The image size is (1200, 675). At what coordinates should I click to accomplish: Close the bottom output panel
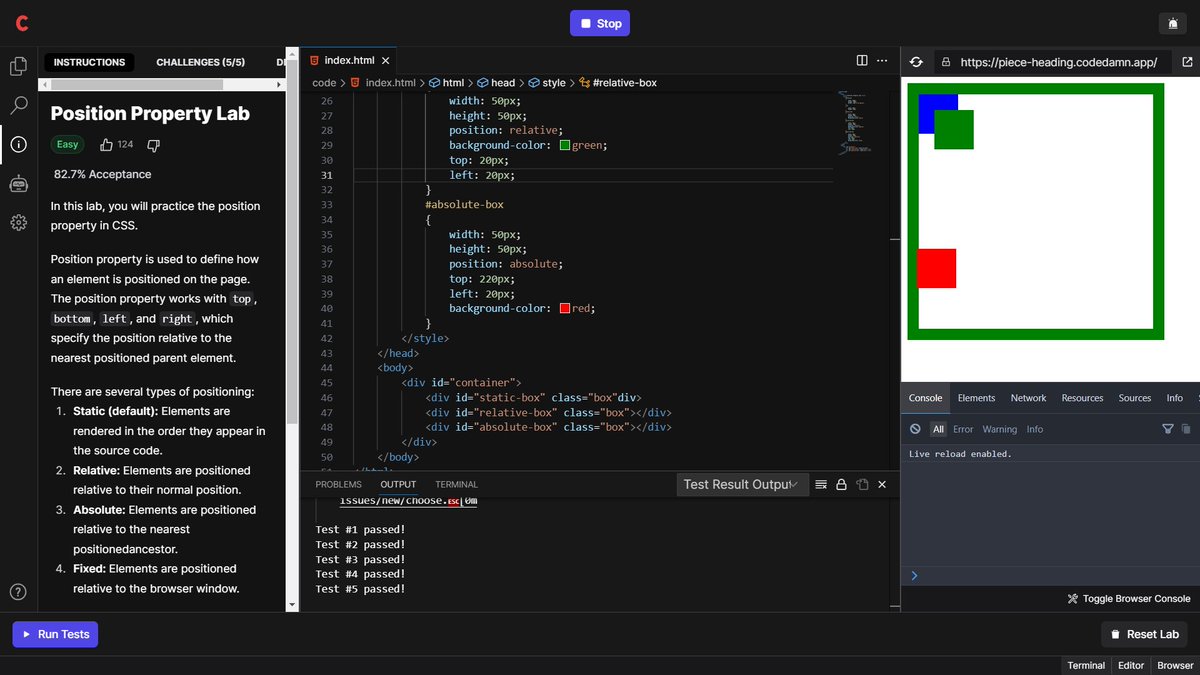[882, 484]
